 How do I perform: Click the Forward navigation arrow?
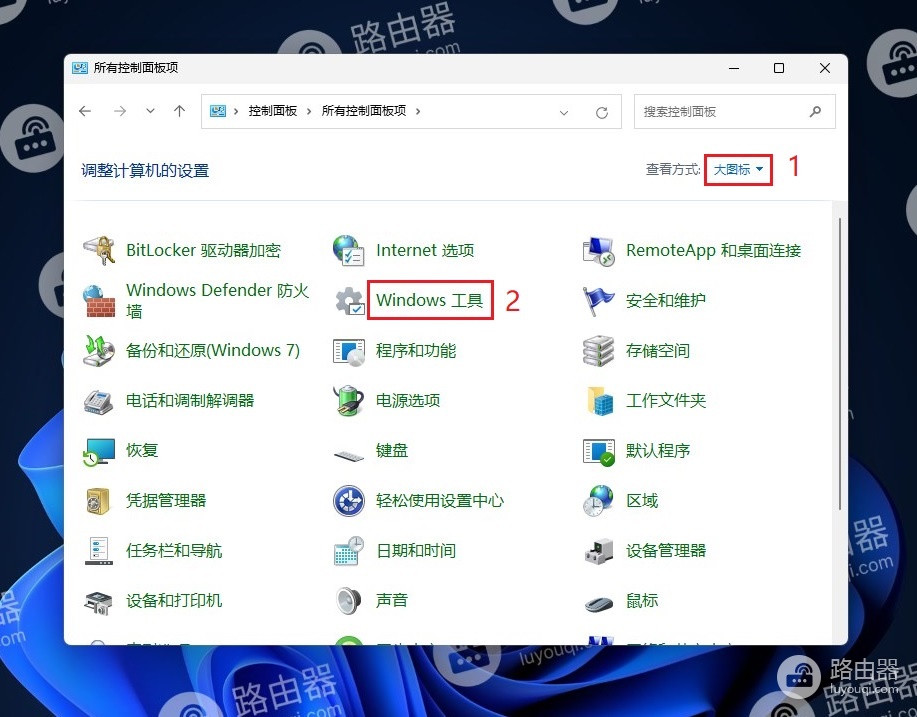120,111
